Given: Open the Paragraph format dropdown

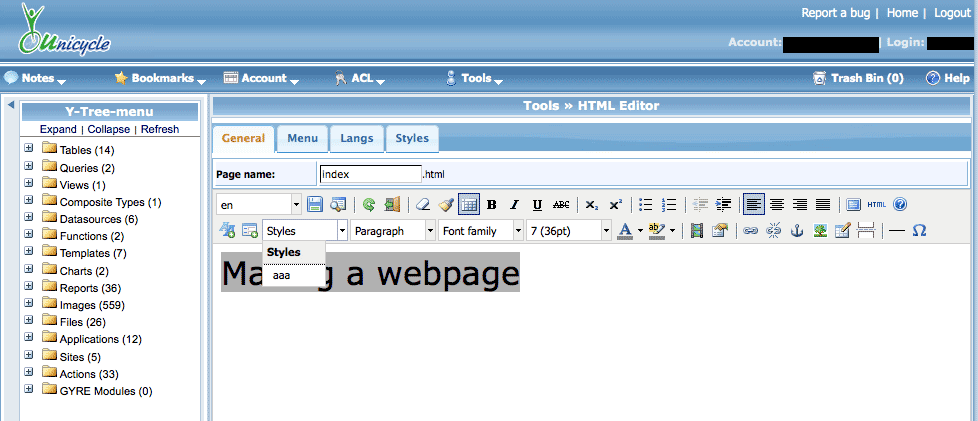Looking at the screenshot, I should [x=393, y=231].
